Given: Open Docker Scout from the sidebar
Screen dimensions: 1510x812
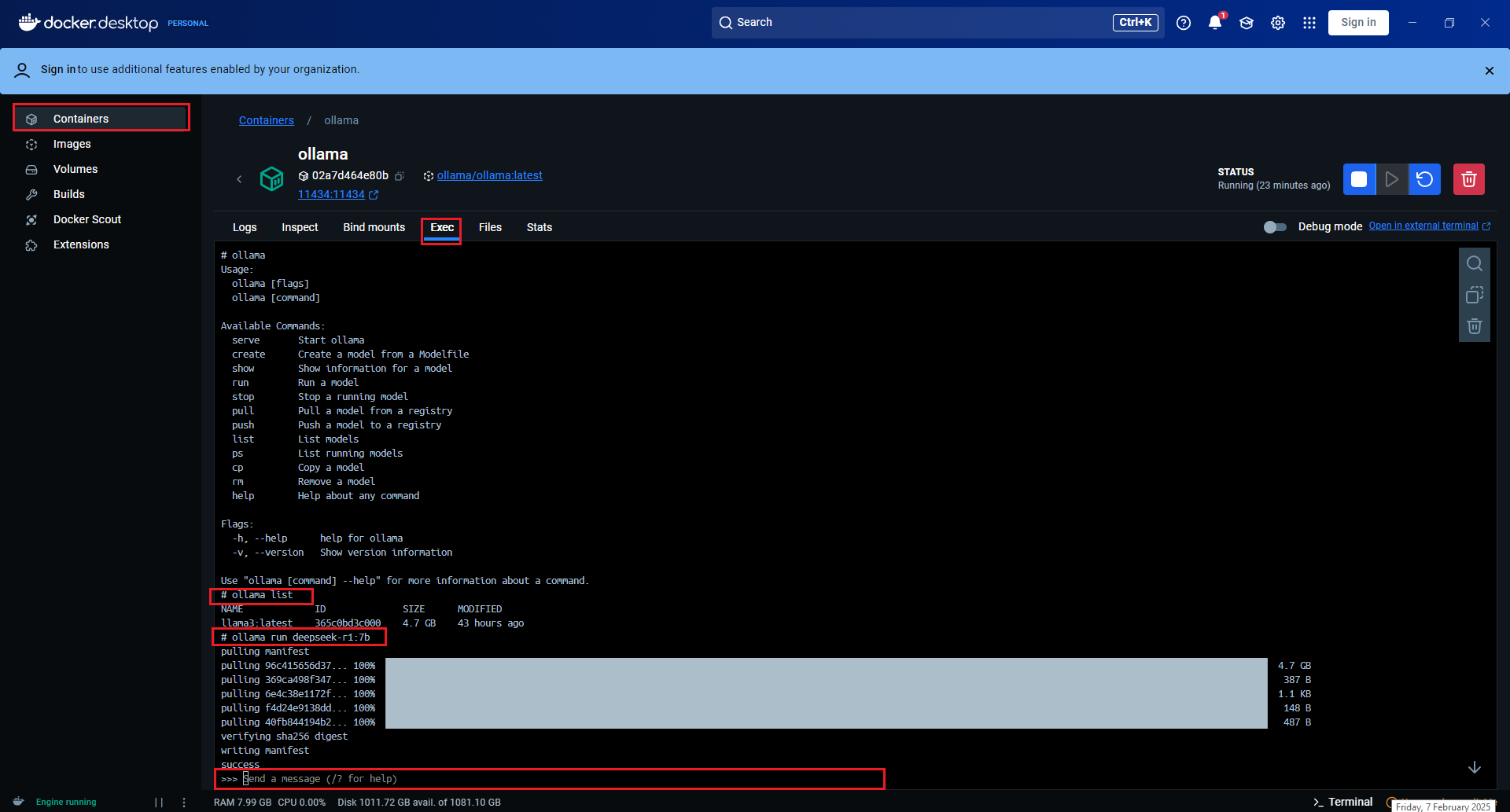Looking at the screenshot, I should (x=87, y=219).
